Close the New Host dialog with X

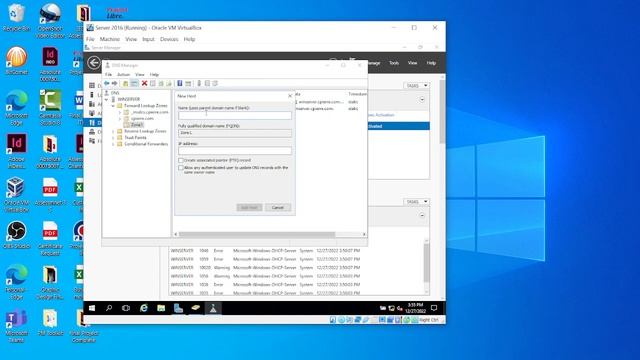tap(290, 96)
